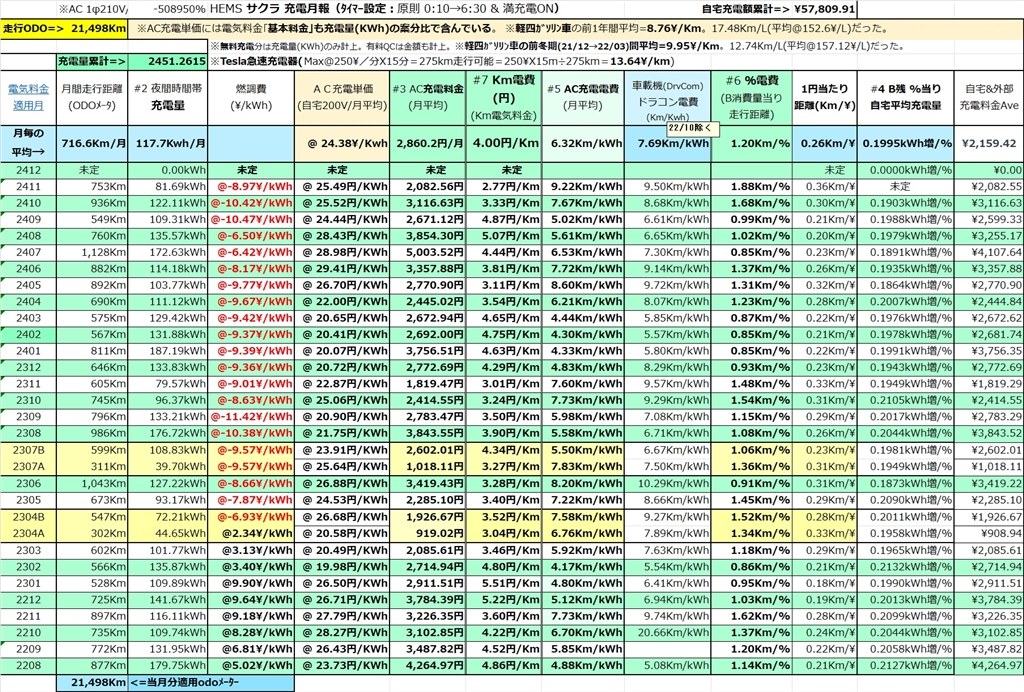Click the 753Km cell in row 2411
Viewport: 1024px width, 692px height.
point(92,187)
